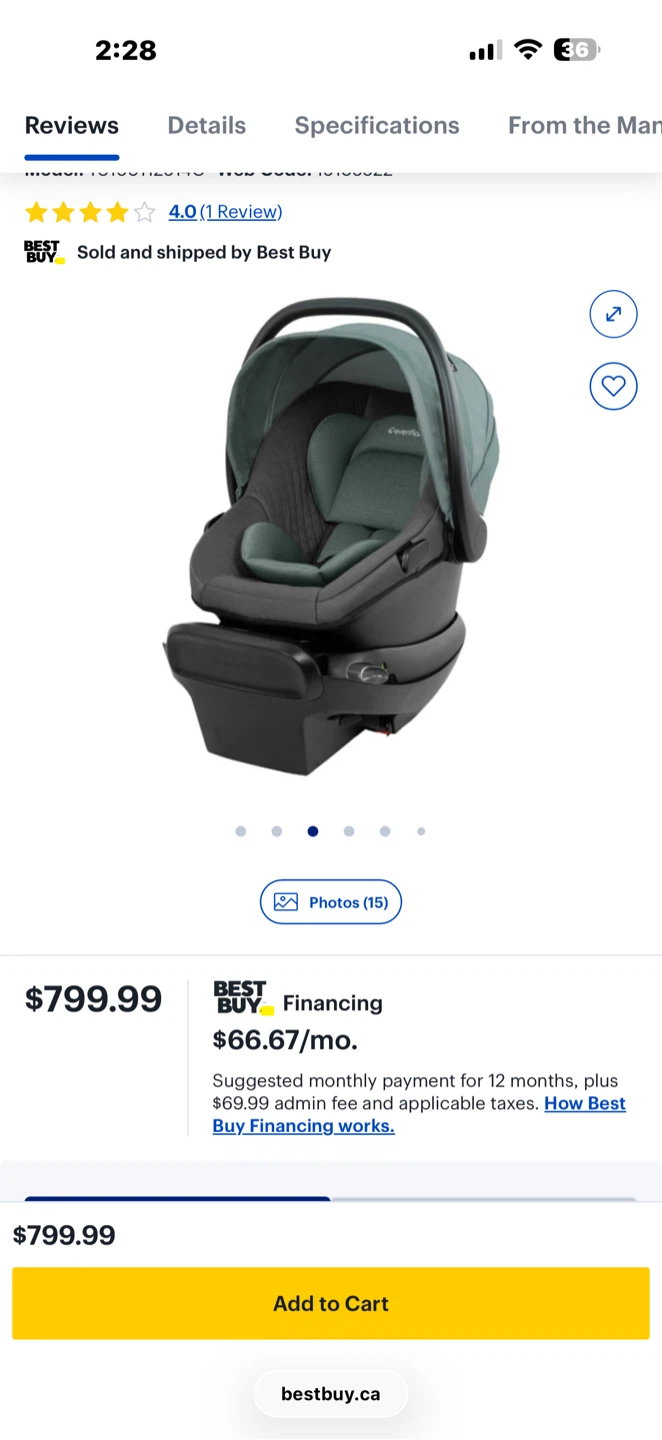
Task: Tap the Wi-Fi status icon
Action: click(x=528, y=50)
